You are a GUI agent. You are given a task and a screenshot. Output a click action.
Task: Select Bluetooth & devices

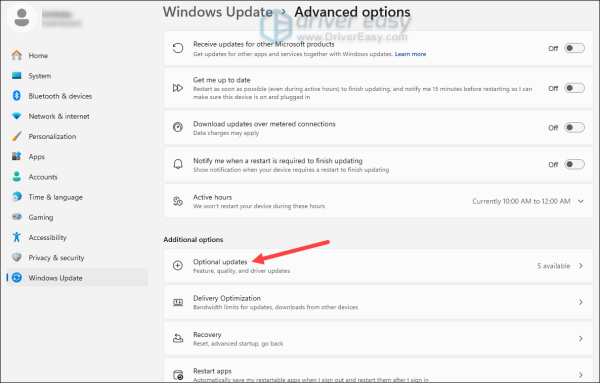pyautogui.click(x=77, y=96)
